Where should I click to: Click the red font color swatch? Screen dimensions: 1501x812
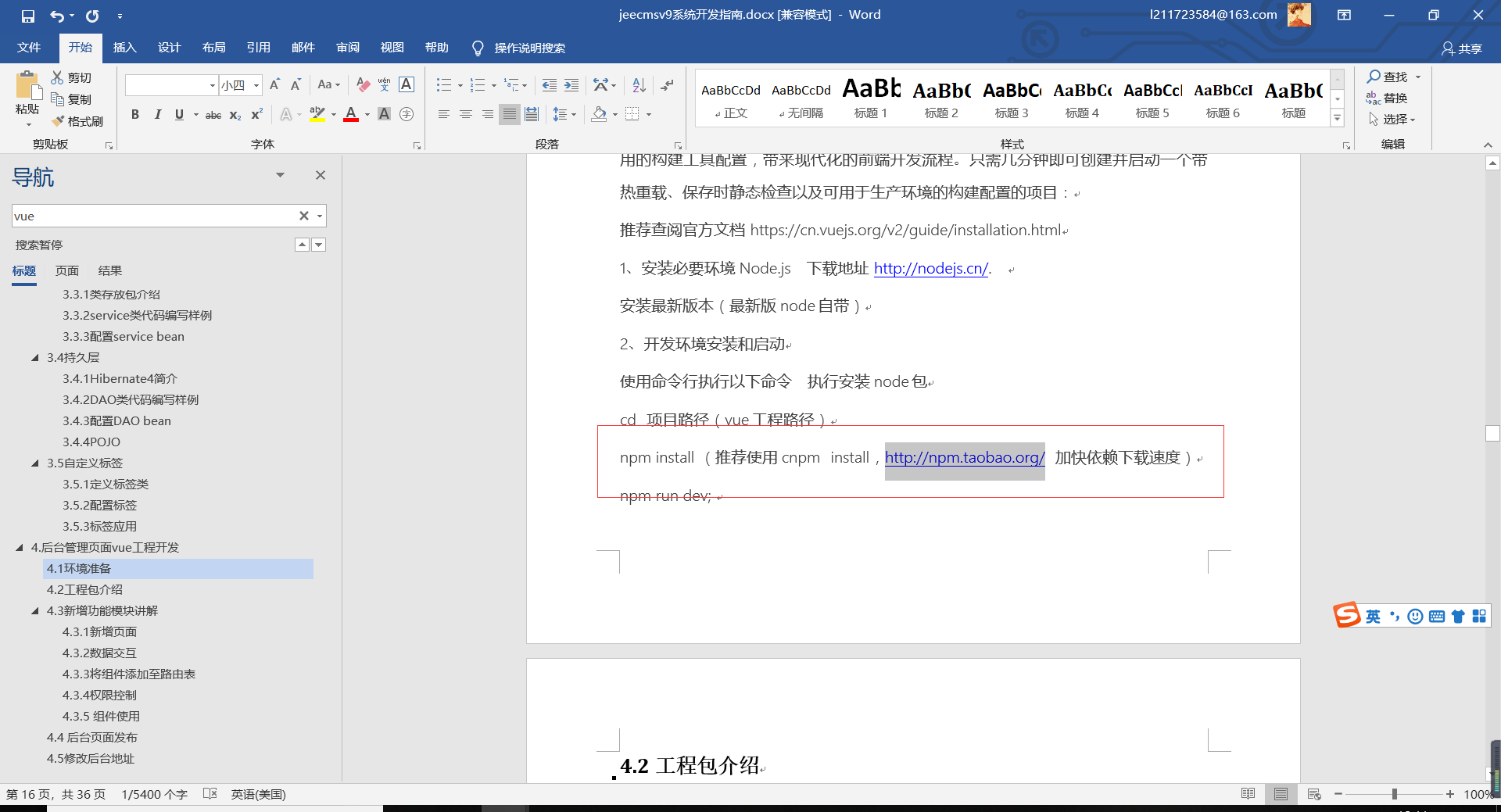coord(351,114)
